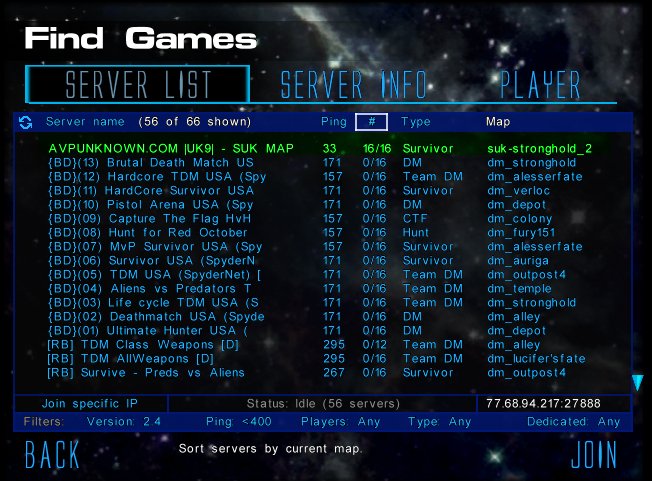Screen dimensions: 652x481
Task: Click the dm_fury151 map entry
Action: coord(521,232)
